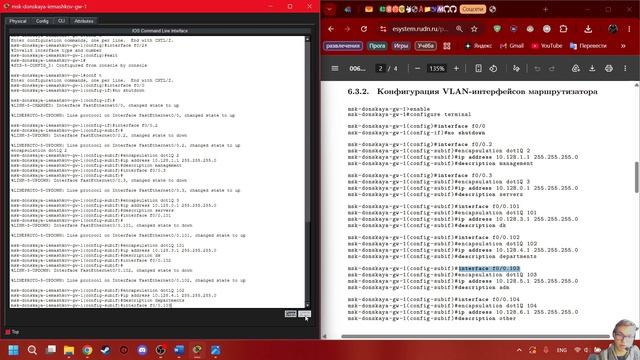Open the Перевести bookmark

click(x=588, y=46)
